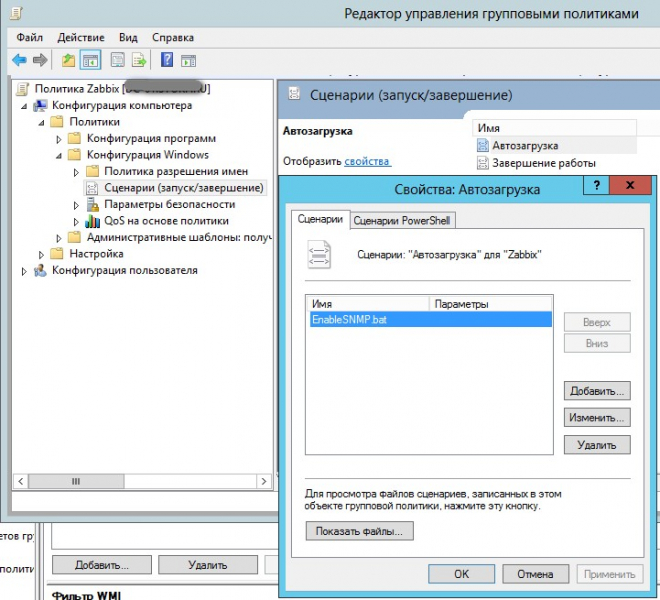Click the Properties toolbar icon
Screen dimensions: 660x600
coord(117,60)
